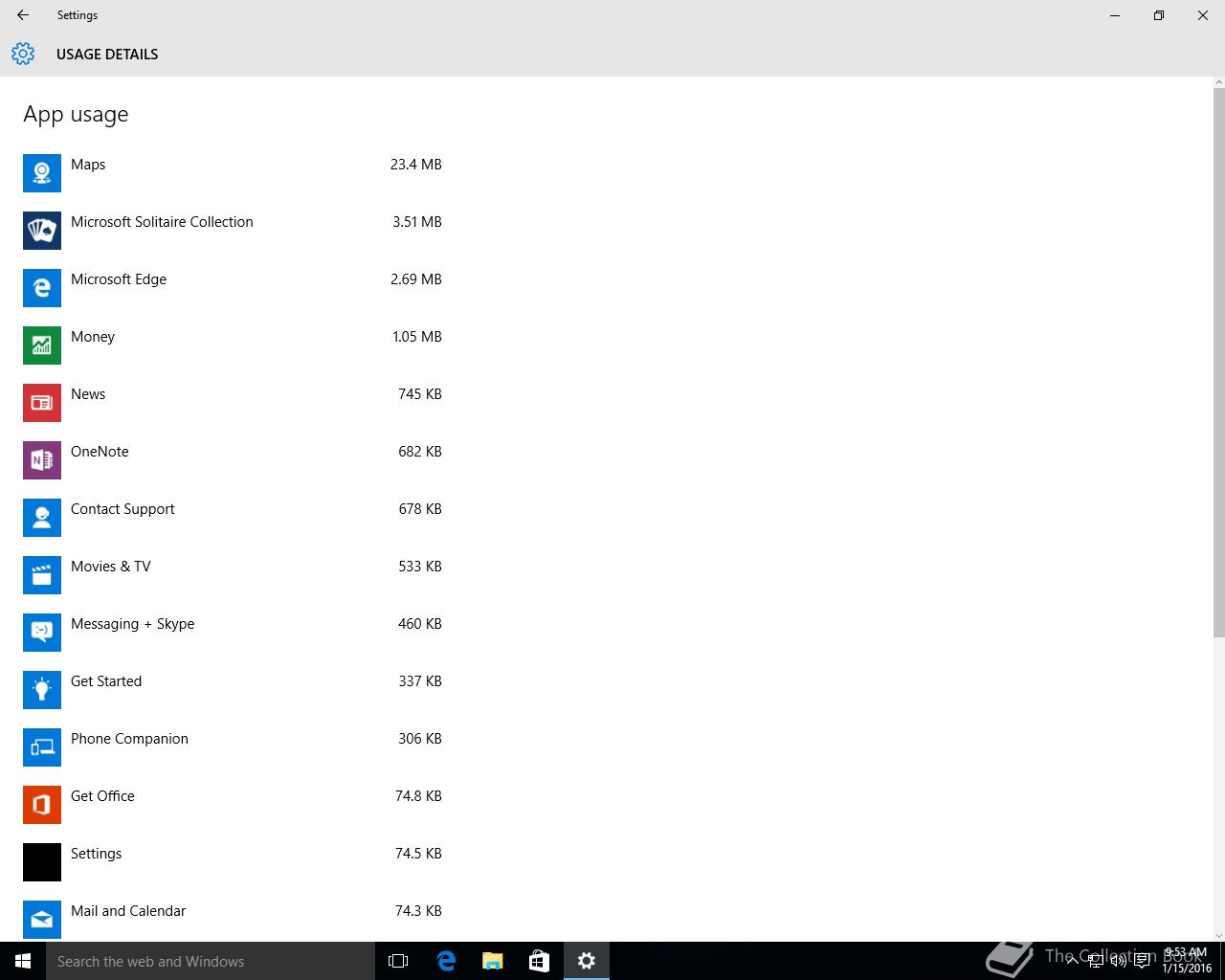
Task: Click the 23.4 MB usage value
Action: pyautogui.click(x=416, y=165)
